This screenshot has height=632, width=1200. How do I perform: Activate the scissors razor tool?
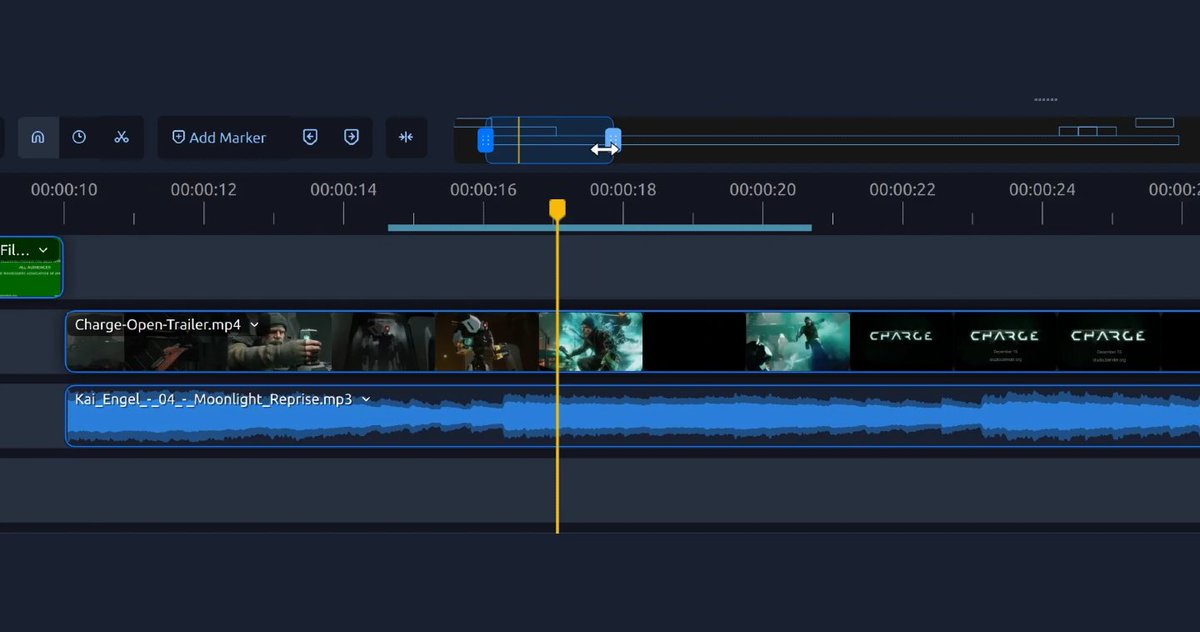pos(122,137)
